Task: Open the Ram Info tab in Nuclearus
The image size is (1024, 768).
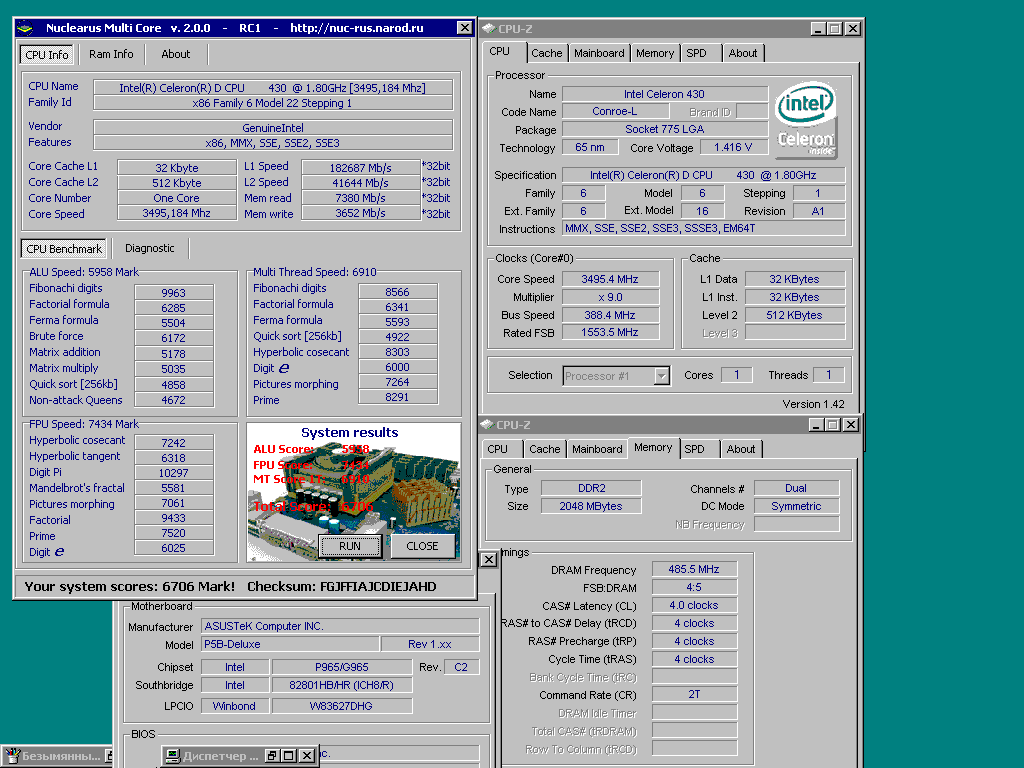Action: point(111,54)
